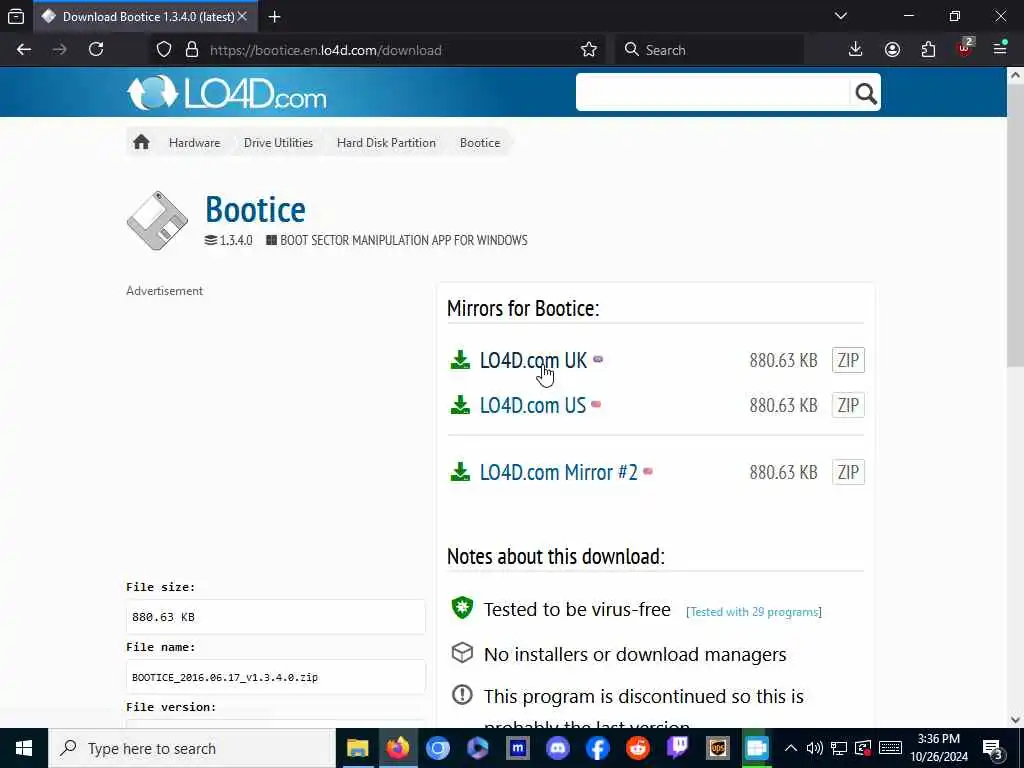The height and width of the screenshot is (768, 1024).
Task: Click the download arrow icon beside Mirror #2
Action: tap(460, 472)
